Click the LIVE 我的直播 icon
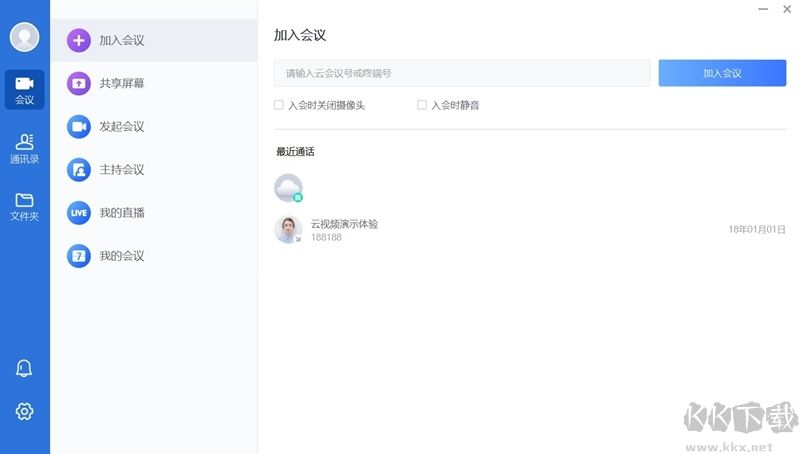The image size is (800, 454). tap(79, 213)
